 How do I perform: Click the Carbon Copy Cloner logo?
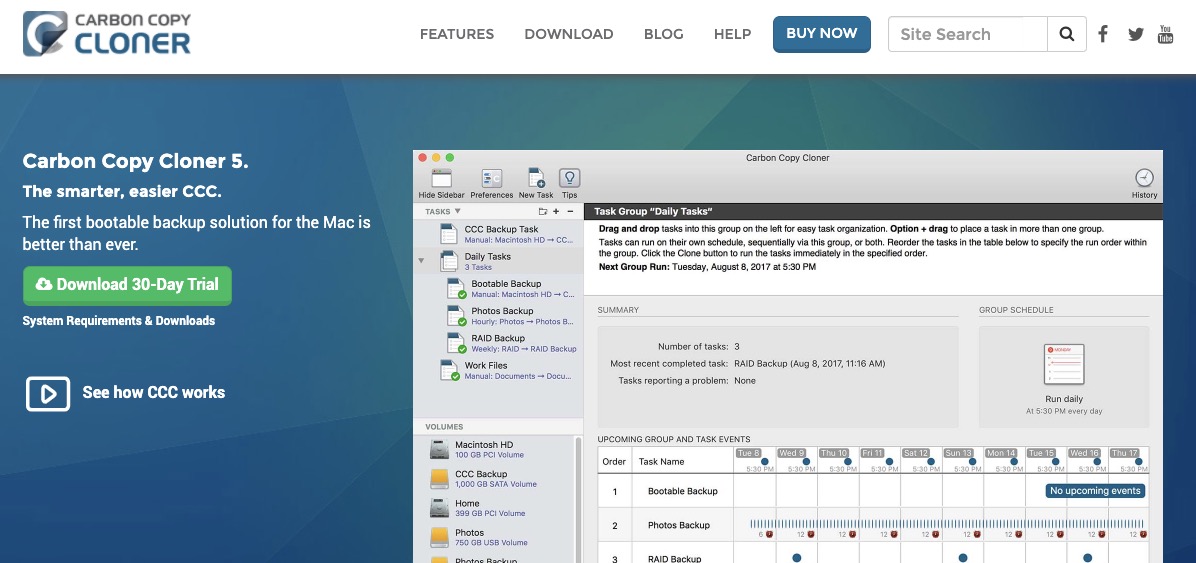pyautogui.click(x=107, y=33)
